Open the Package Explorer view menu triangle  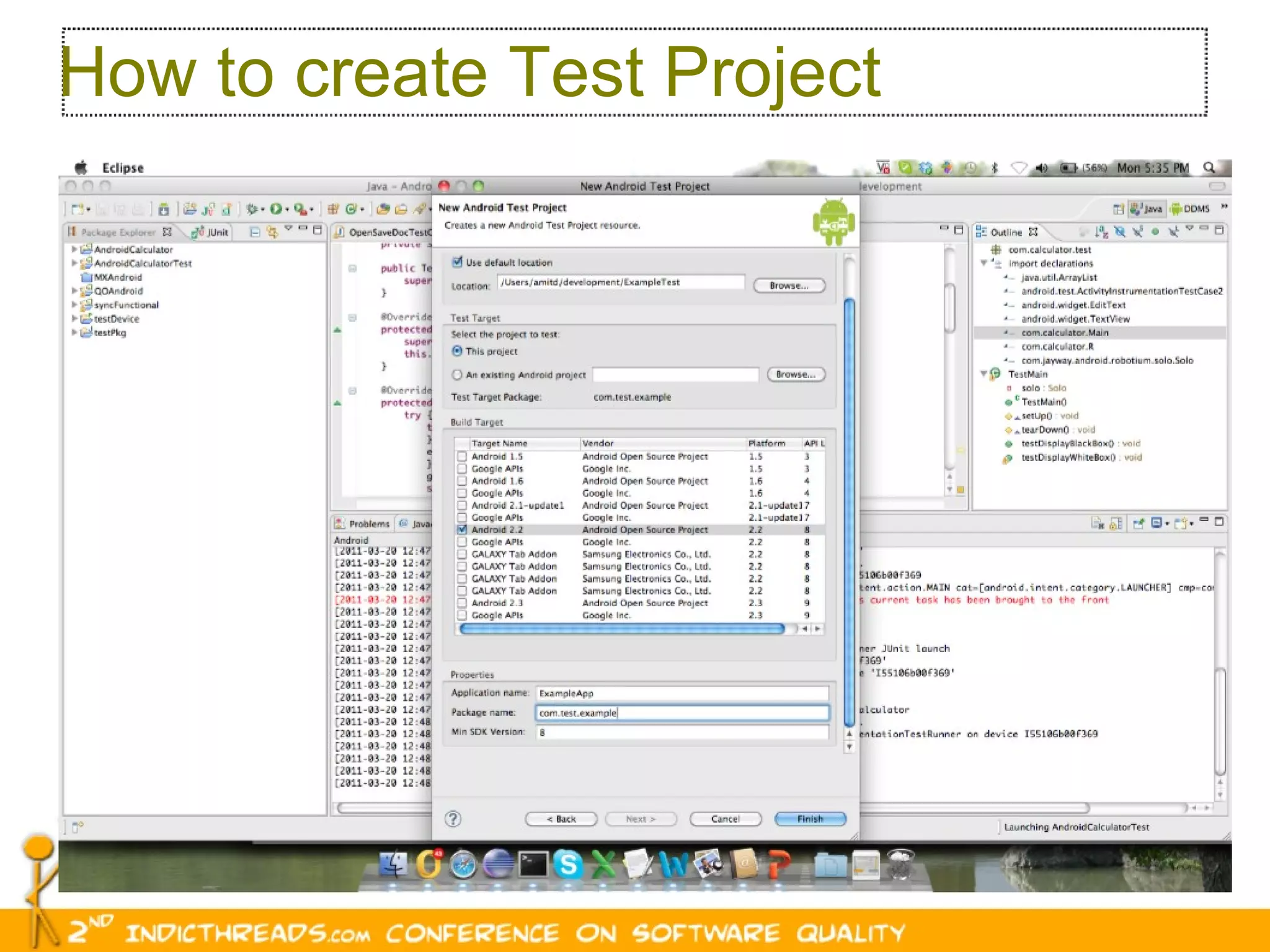(x=288, y=229)
